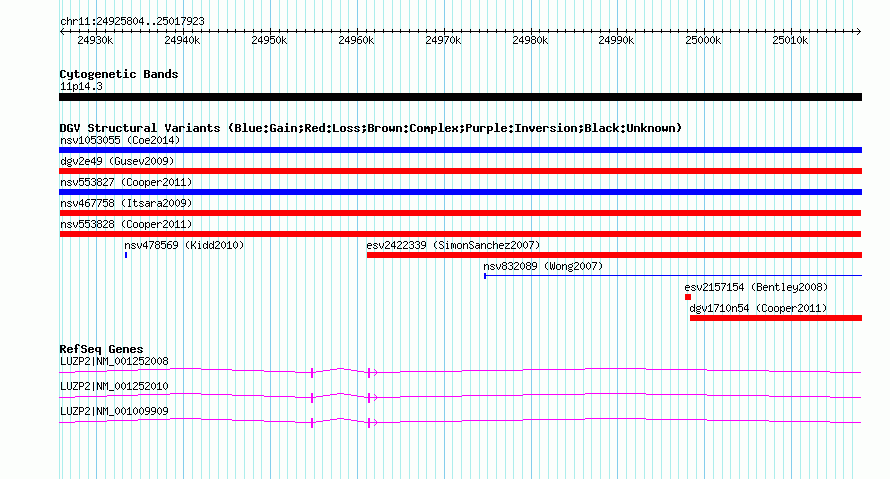
Task: Select the red dgv2e49 (Gusev2009) bar
Action: tap(460, 171)
